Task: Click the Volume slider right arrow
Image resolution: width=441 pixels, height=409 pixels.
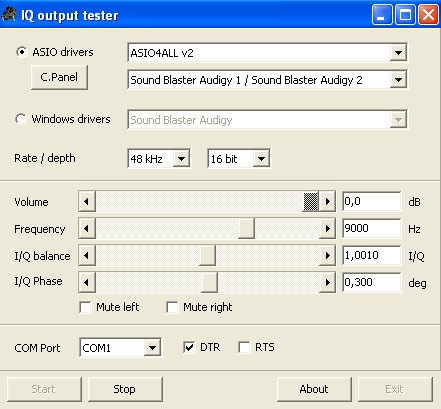Action: point(327,201)
